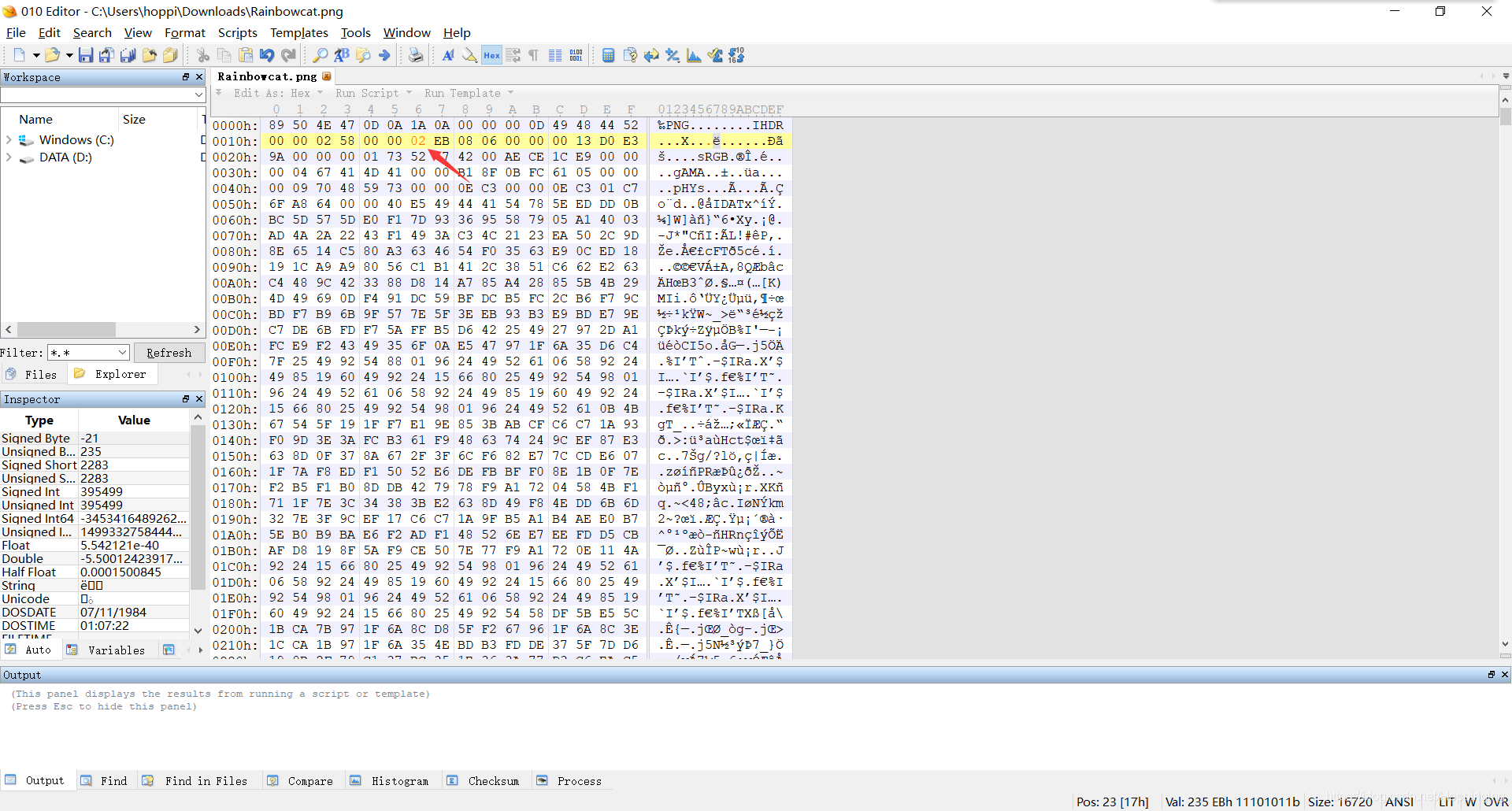
Task: Float the Workspace panel
Action: click(x=186, y=77)
